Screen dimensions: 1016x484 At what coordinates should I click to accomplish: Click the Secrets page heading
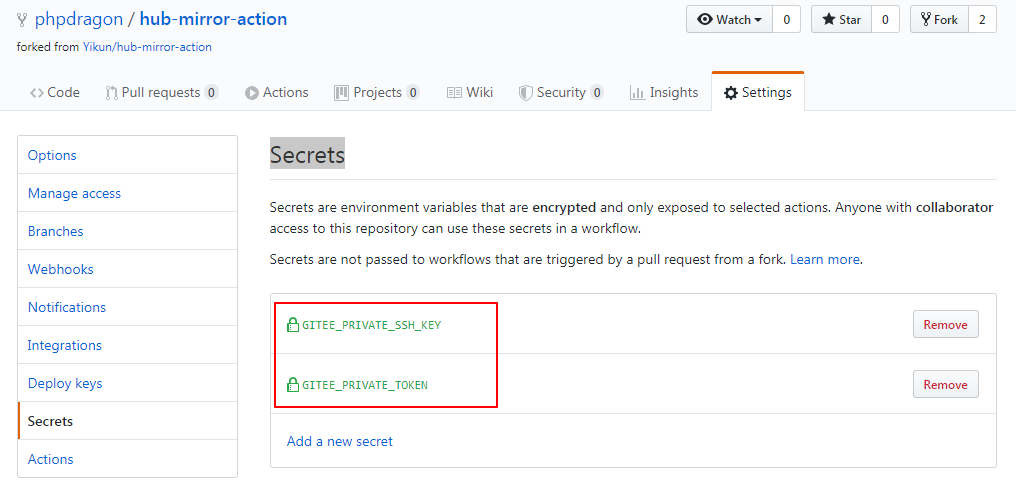pyautogui.click(x=307, y=155)
